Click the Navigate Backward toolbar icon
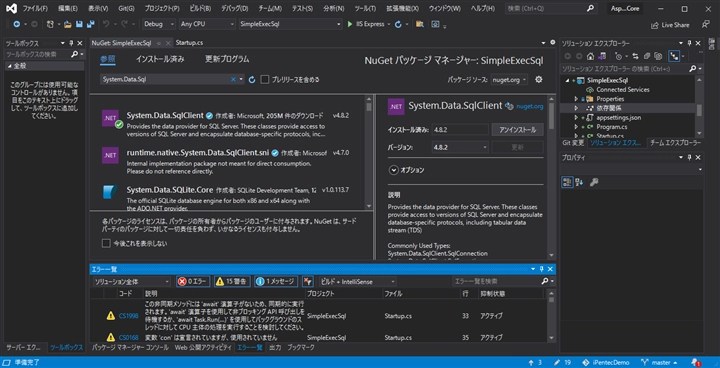The image size is (720, 368). (x=17, y=24)
